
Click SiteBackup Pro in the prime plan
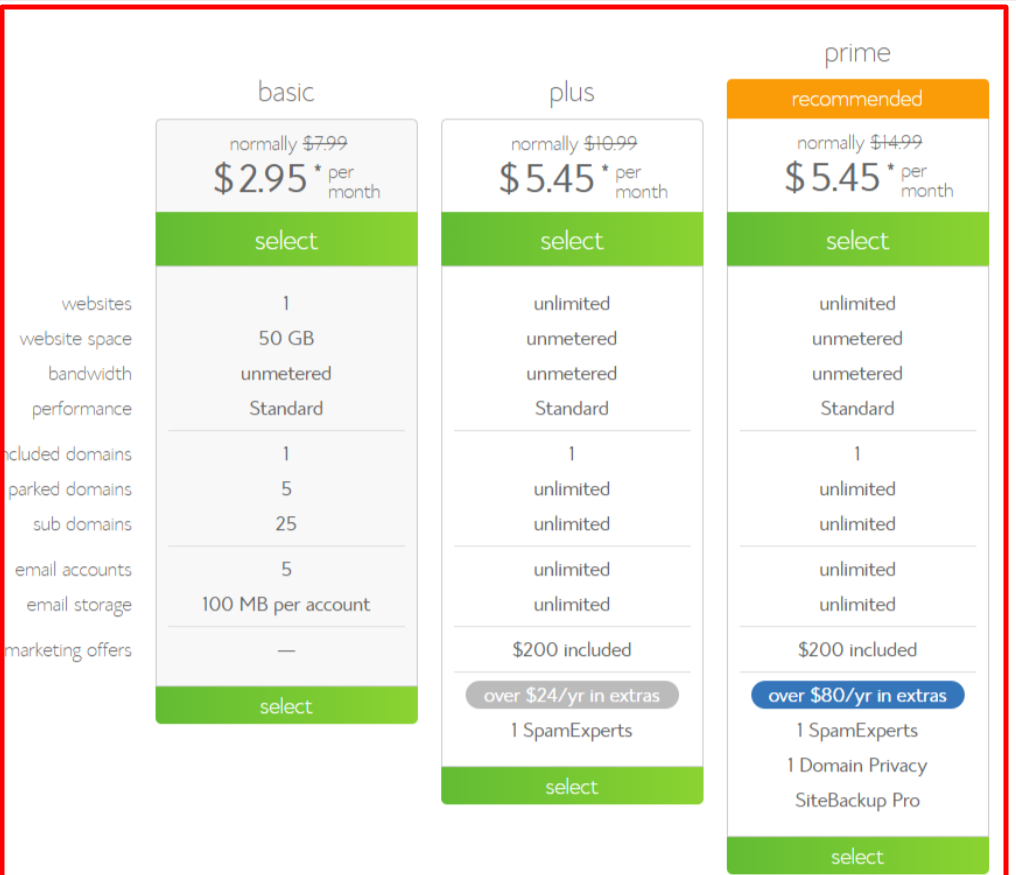point(857,800)
